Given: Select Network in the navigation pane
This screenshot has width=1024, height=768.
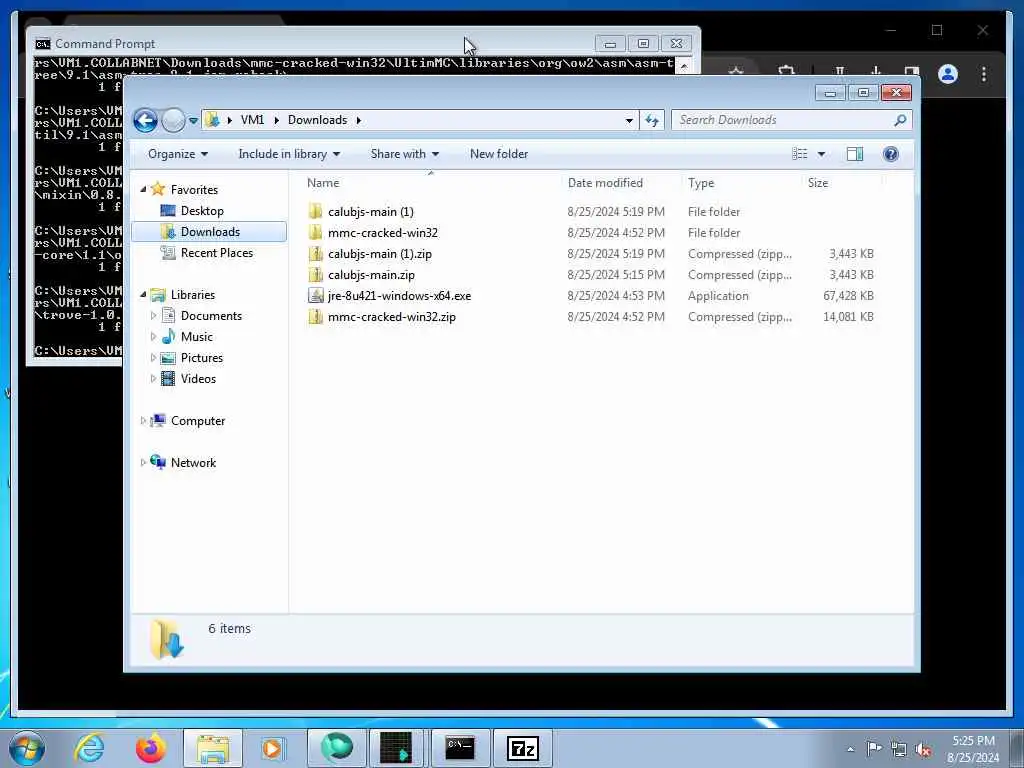Looking at the screenshot, I should 193,463.
